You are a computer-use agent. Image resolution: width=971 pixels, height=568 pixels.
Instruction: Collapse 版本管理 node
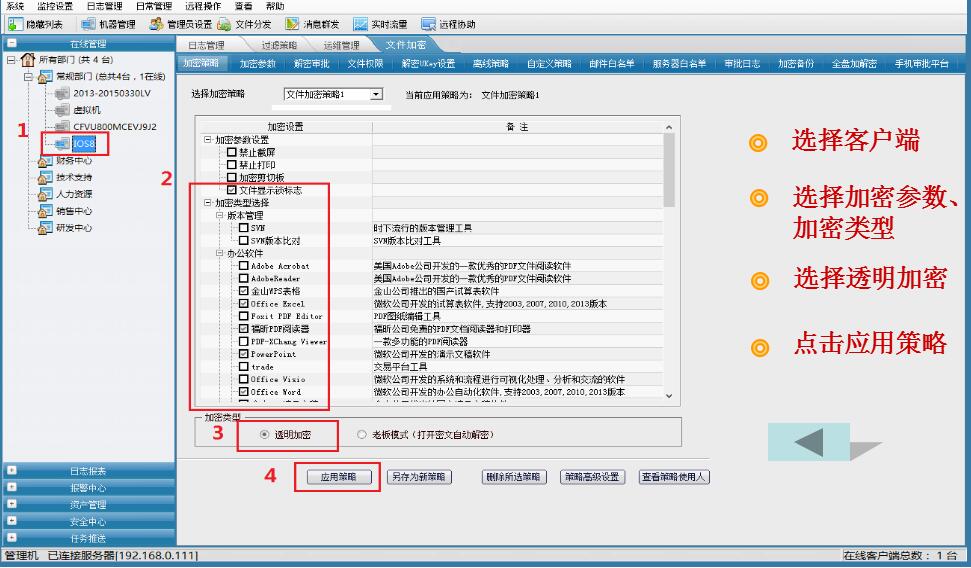(220, 216)
